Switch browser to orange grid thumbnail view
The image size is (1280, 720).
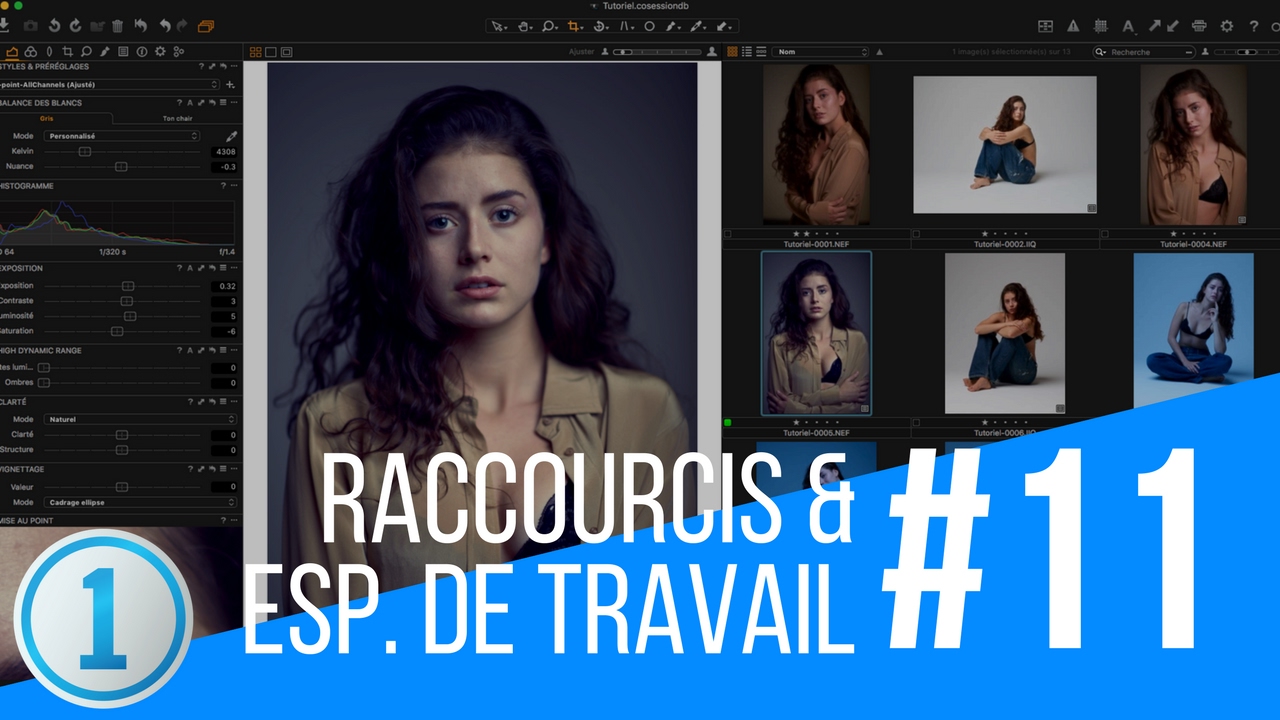point(732,52)
